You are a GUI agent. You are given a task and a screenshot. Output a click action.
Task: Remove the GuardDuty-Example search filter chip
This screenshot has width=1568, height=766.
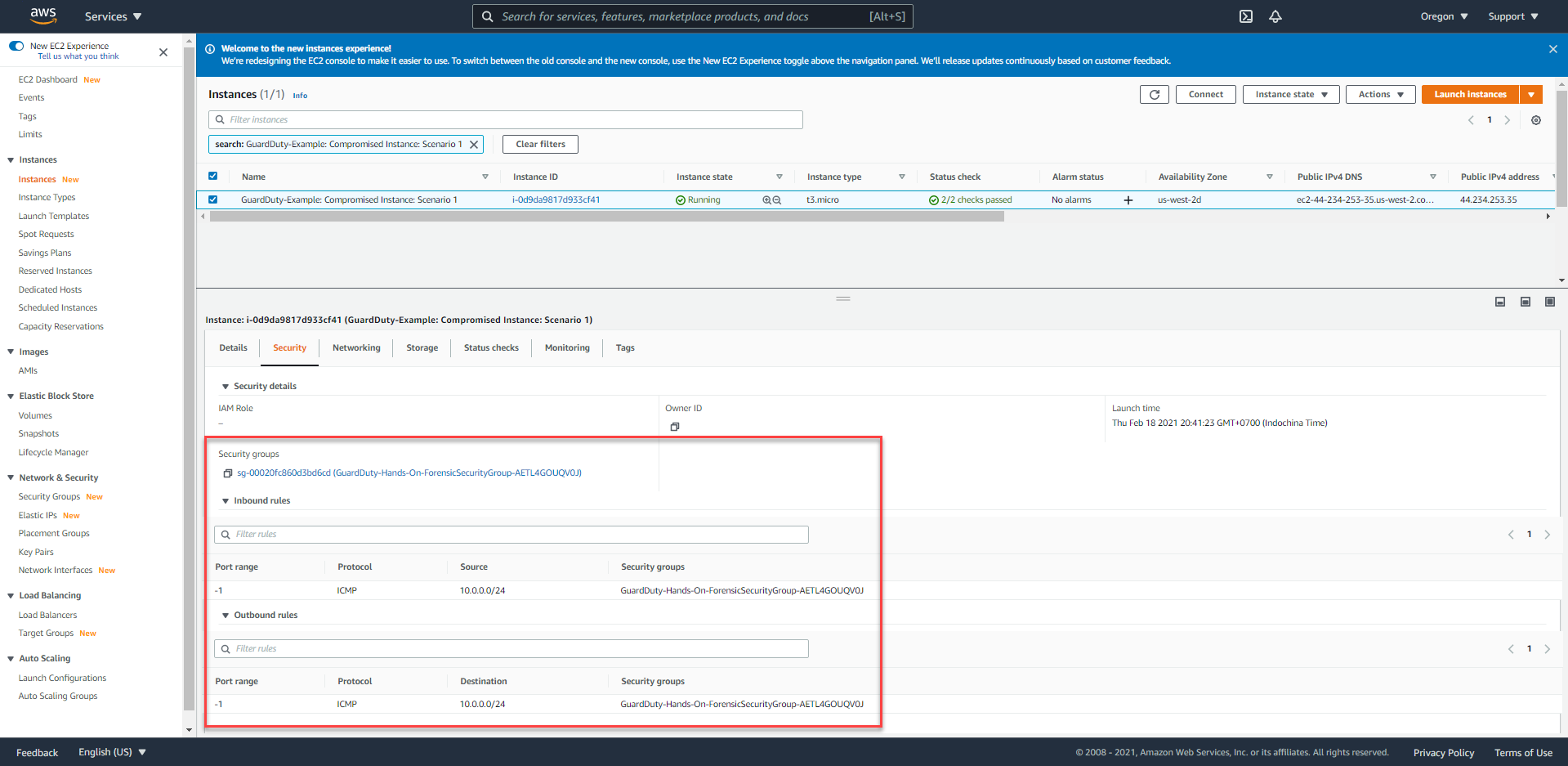coord(474,145)
